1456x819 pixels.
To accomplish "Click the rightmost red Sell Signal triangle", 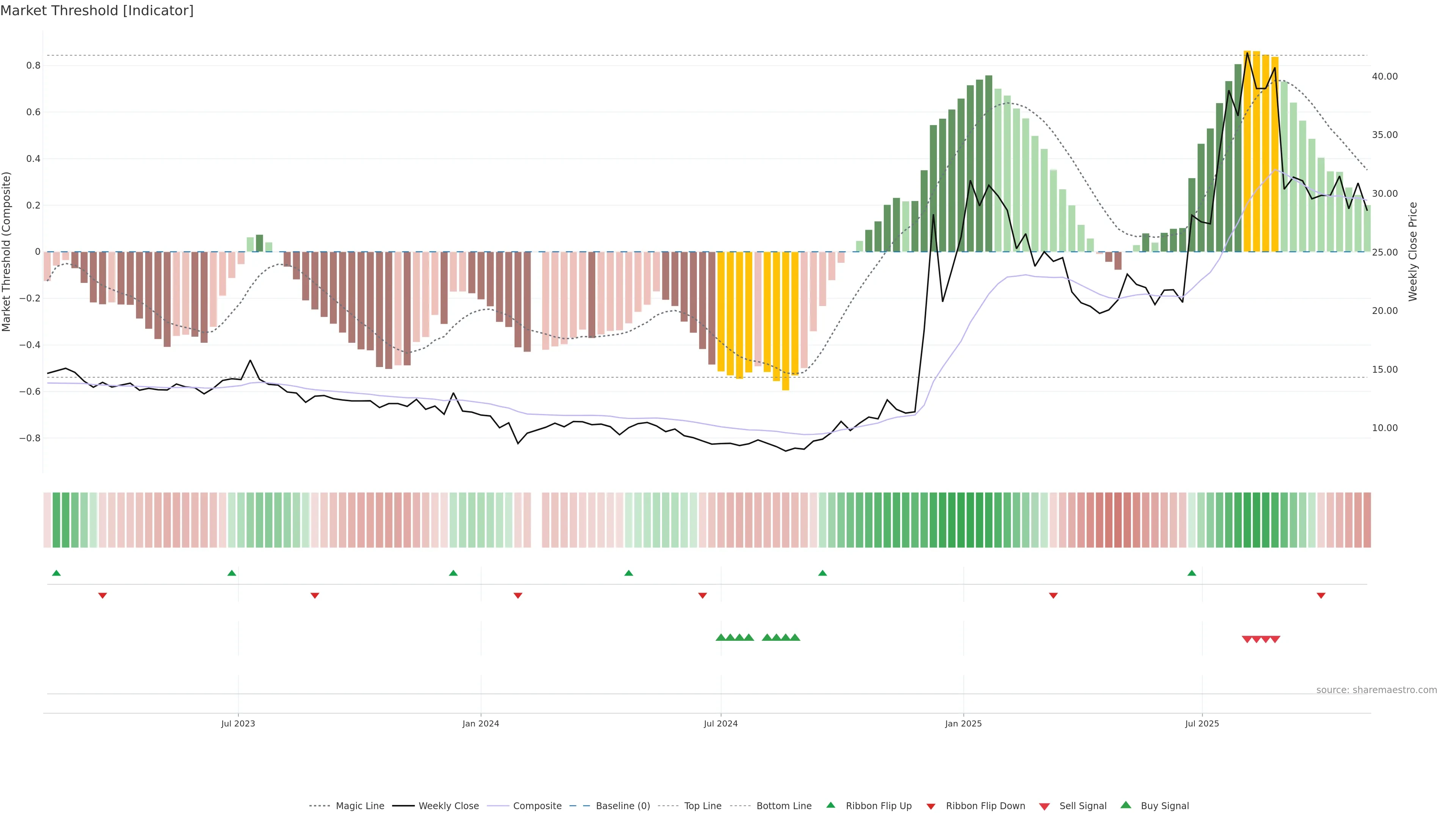I will pyautogui.click(x=1275, y=639).
